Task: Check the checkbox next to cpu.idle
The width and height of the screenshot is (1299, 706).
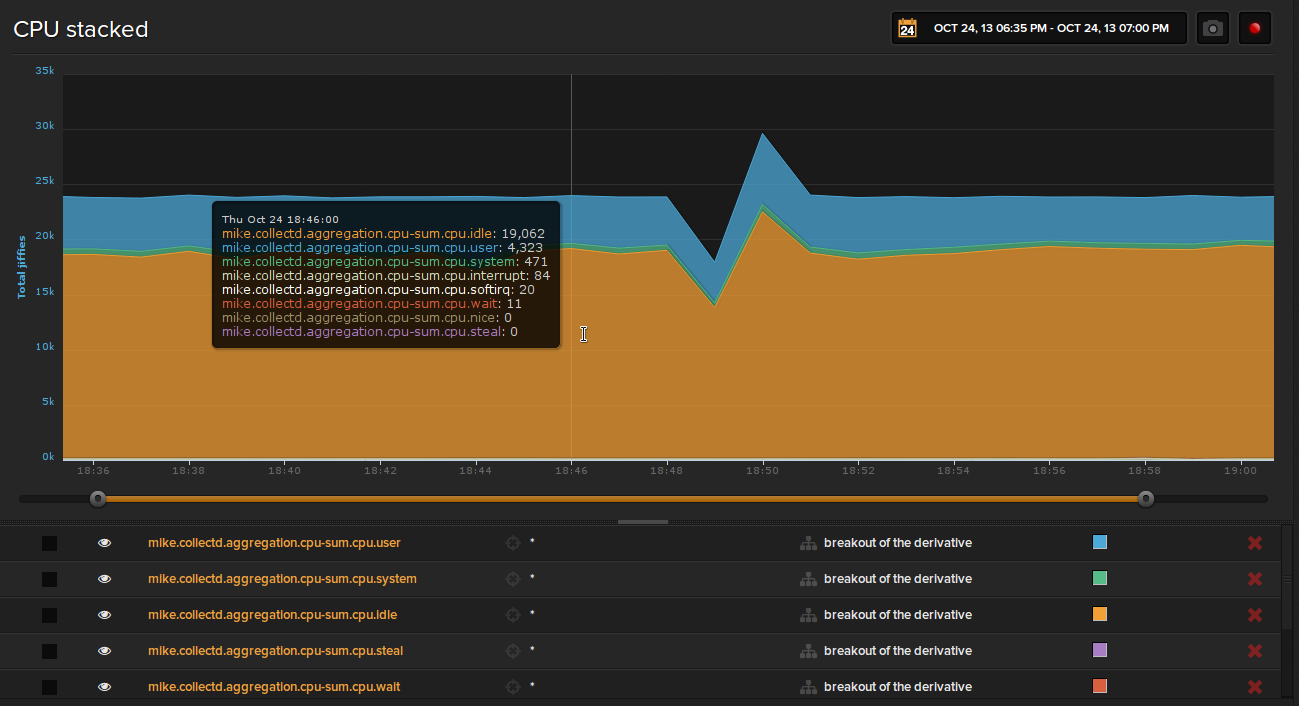Action: (49, 614)
